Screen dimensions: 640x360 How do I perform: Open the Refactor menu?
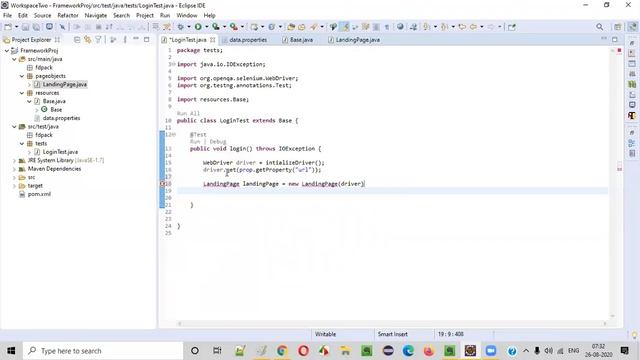click(x=68, y=15)
